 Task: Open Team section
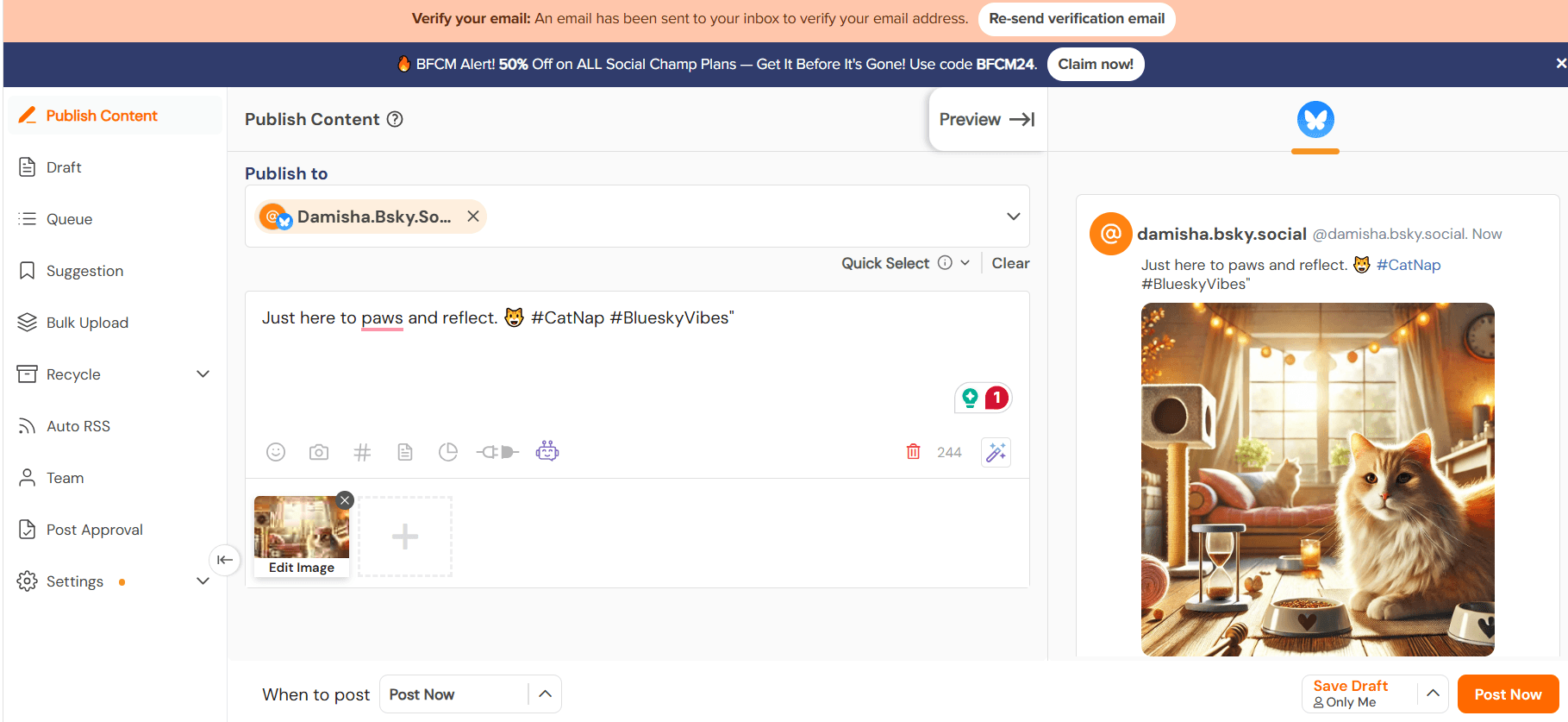[x=115, y=478]
